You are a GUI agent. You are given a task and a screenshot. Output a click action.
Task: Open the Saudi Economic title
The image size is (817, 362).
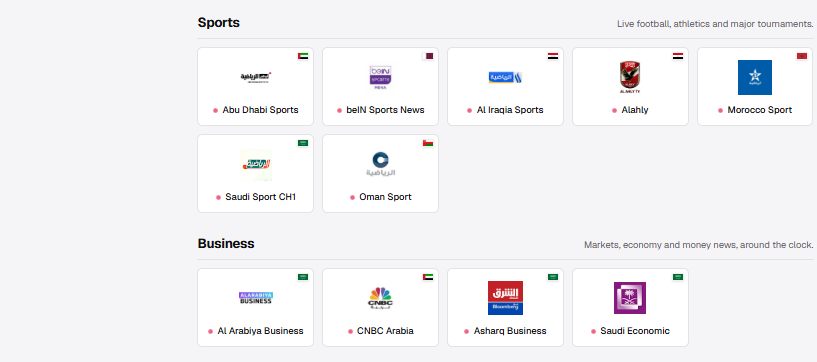pyautogui.click(x=635, y=331)
